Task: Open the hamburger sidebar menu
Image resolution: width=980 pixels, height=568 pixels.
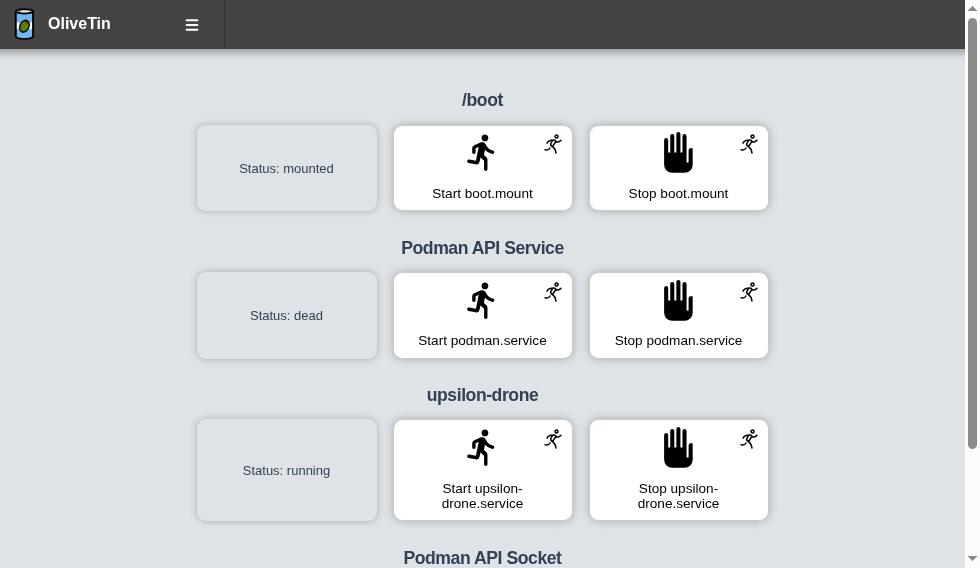Action: point(192,25)
